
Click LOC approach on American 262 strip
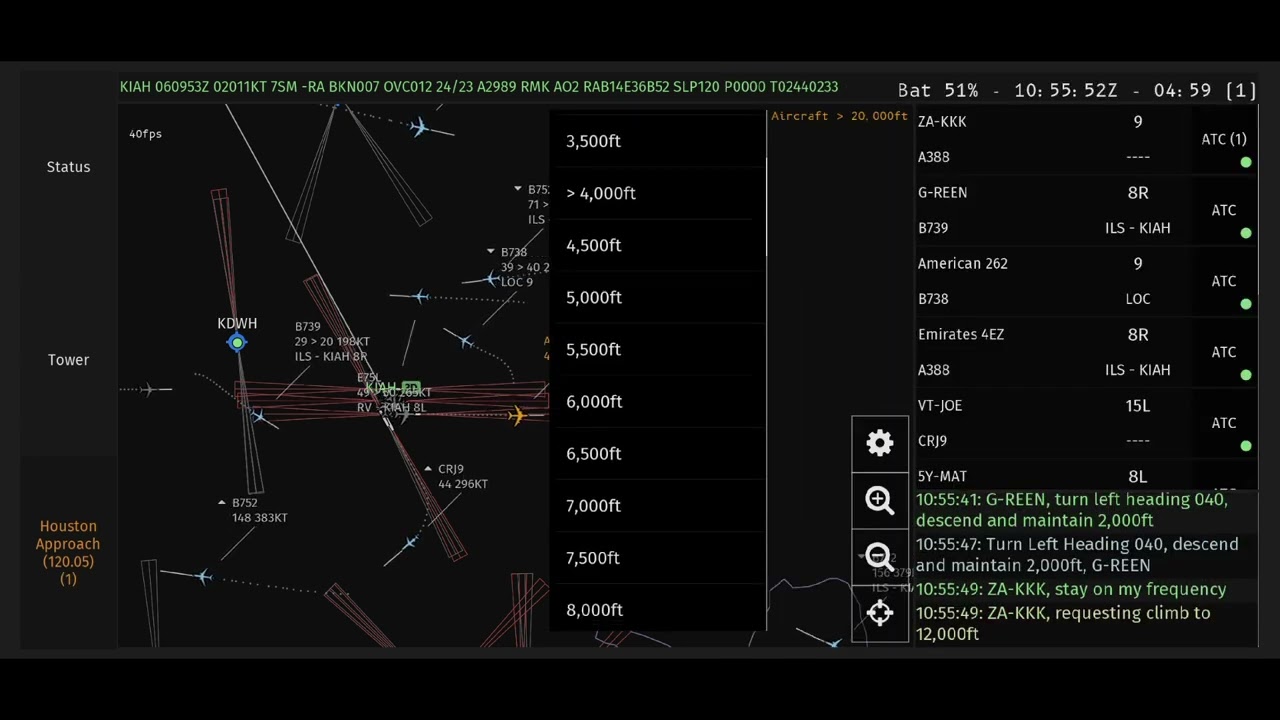1138,299
